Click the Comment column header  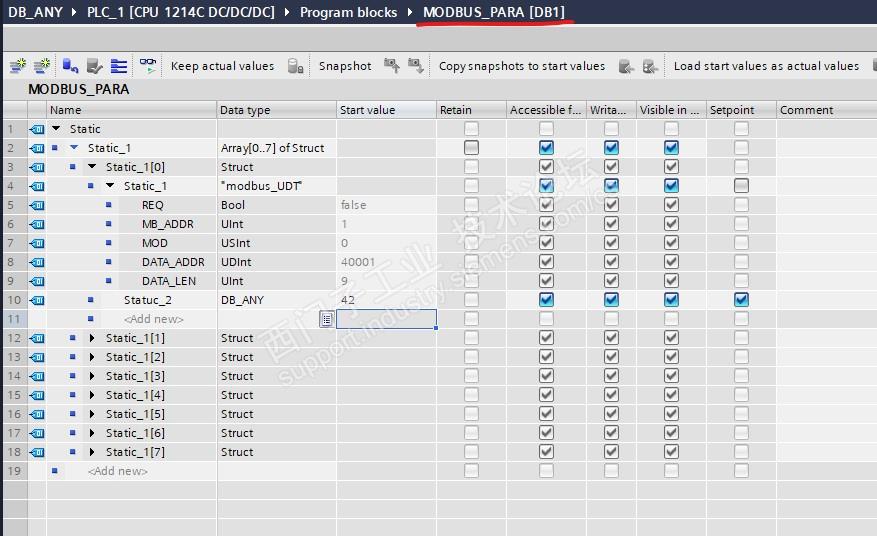click(x=827, y=110)
